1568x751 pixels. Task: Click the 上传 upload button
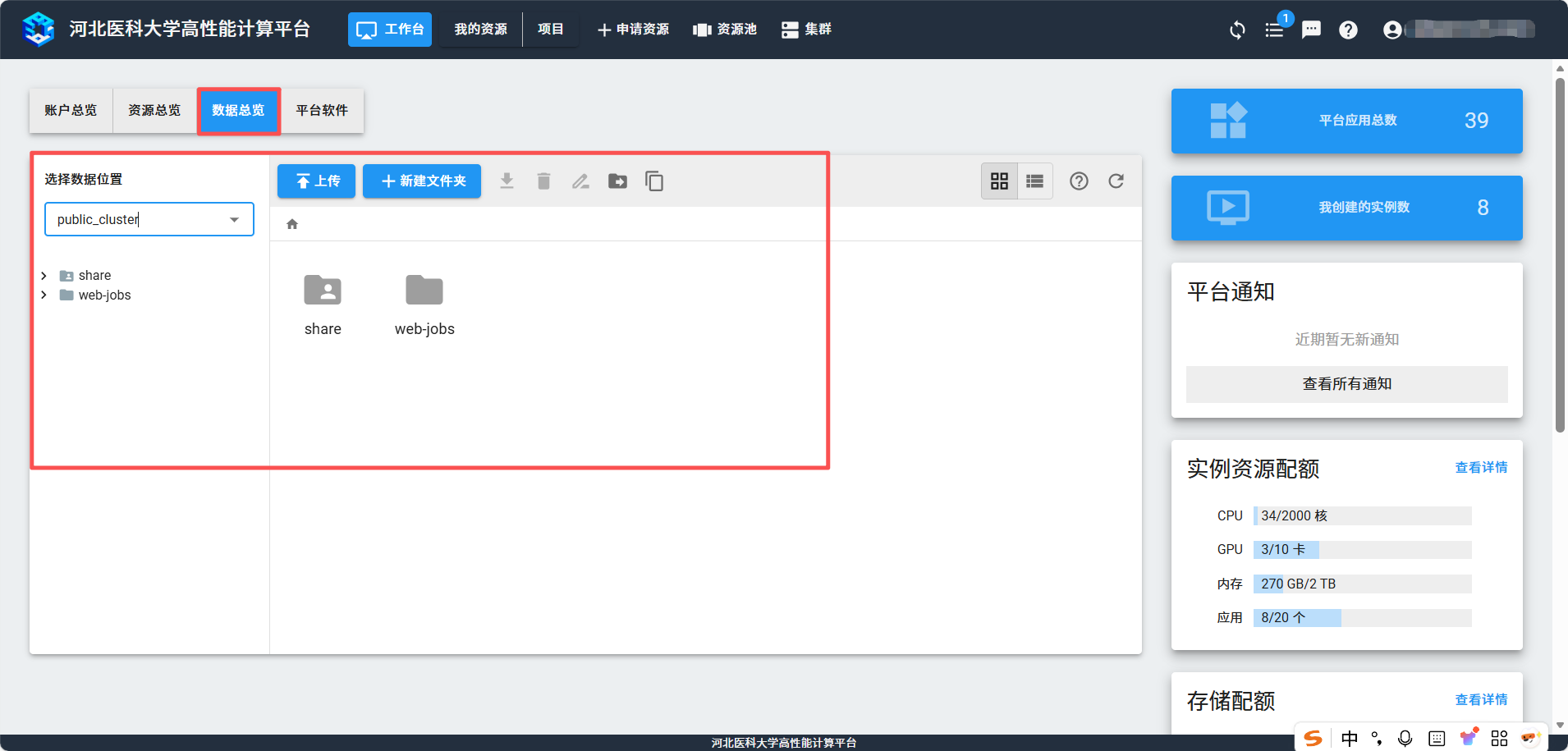point(316,181)
